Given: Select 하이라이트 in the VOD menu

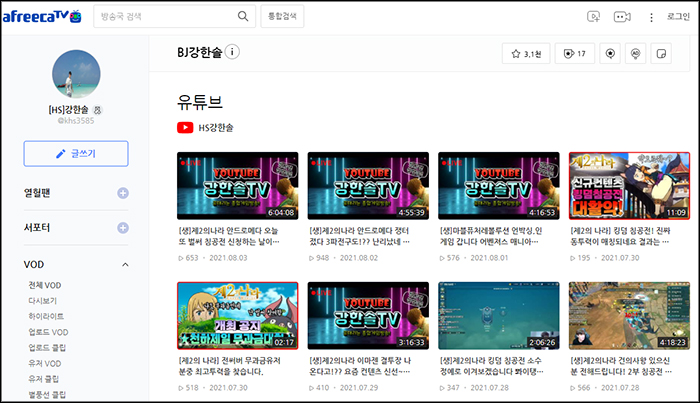Looking at the screenshot, I should tap(48, 316).
